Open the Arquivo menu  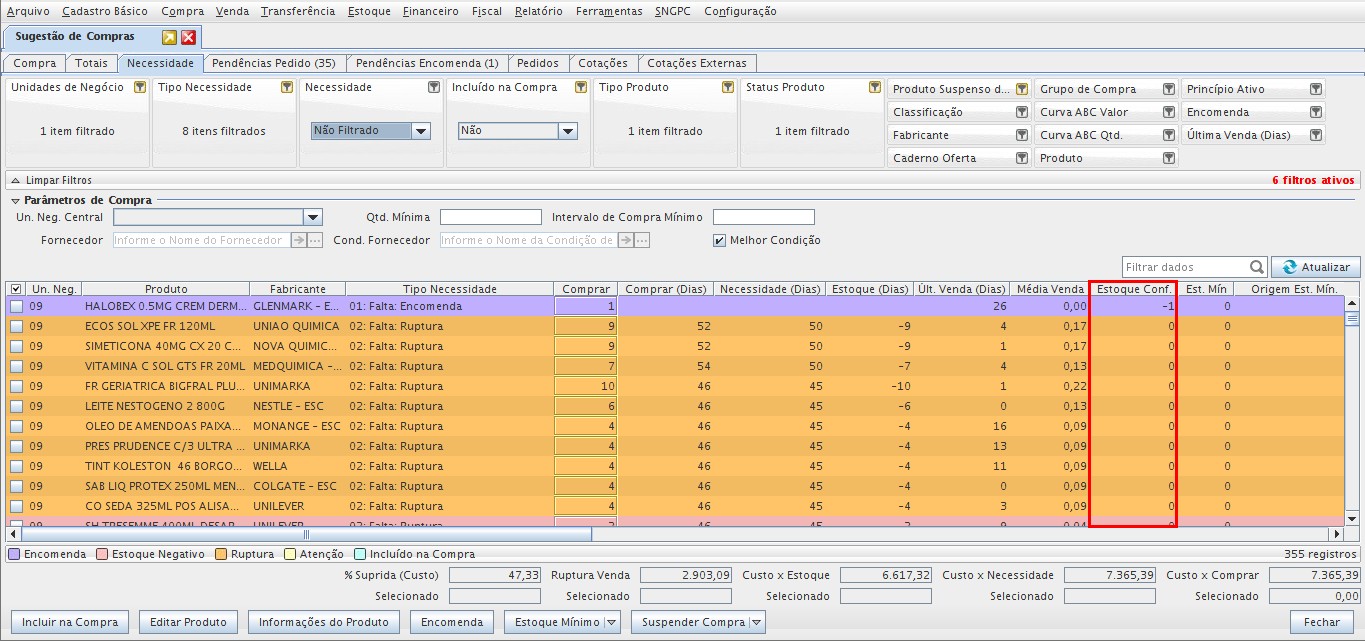[x=28, y=11]
